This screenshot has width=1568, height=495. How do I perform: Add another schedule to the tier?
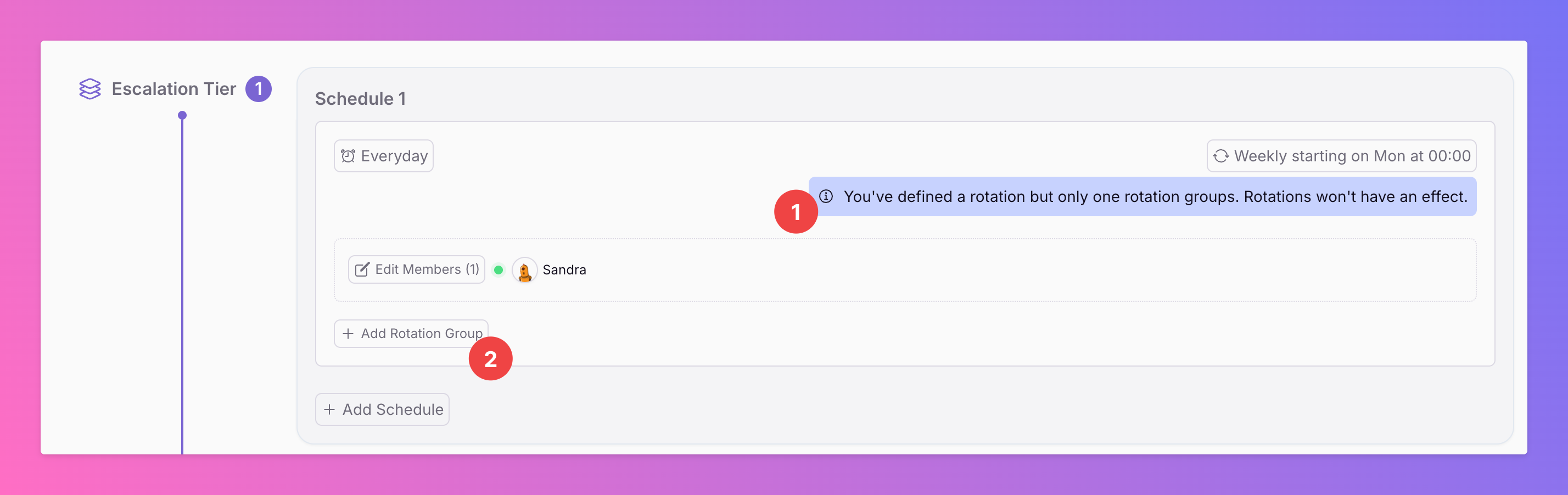pyautogui.click(x=382, y=409)
